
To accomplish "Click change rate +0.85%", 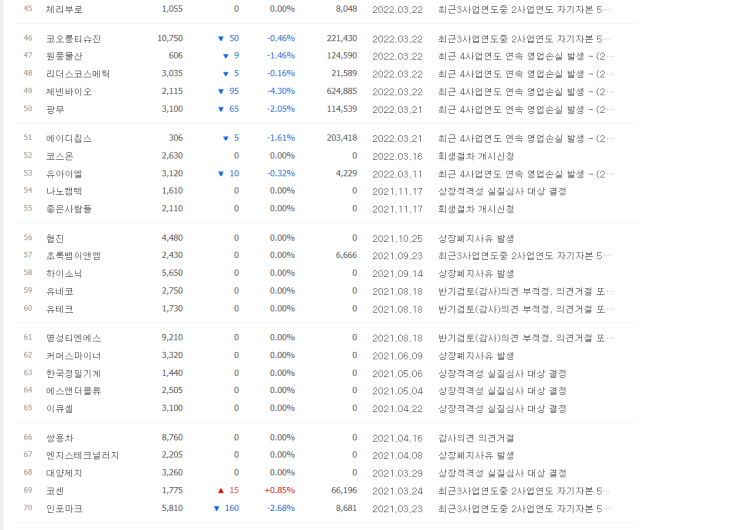I will [280, 490].
